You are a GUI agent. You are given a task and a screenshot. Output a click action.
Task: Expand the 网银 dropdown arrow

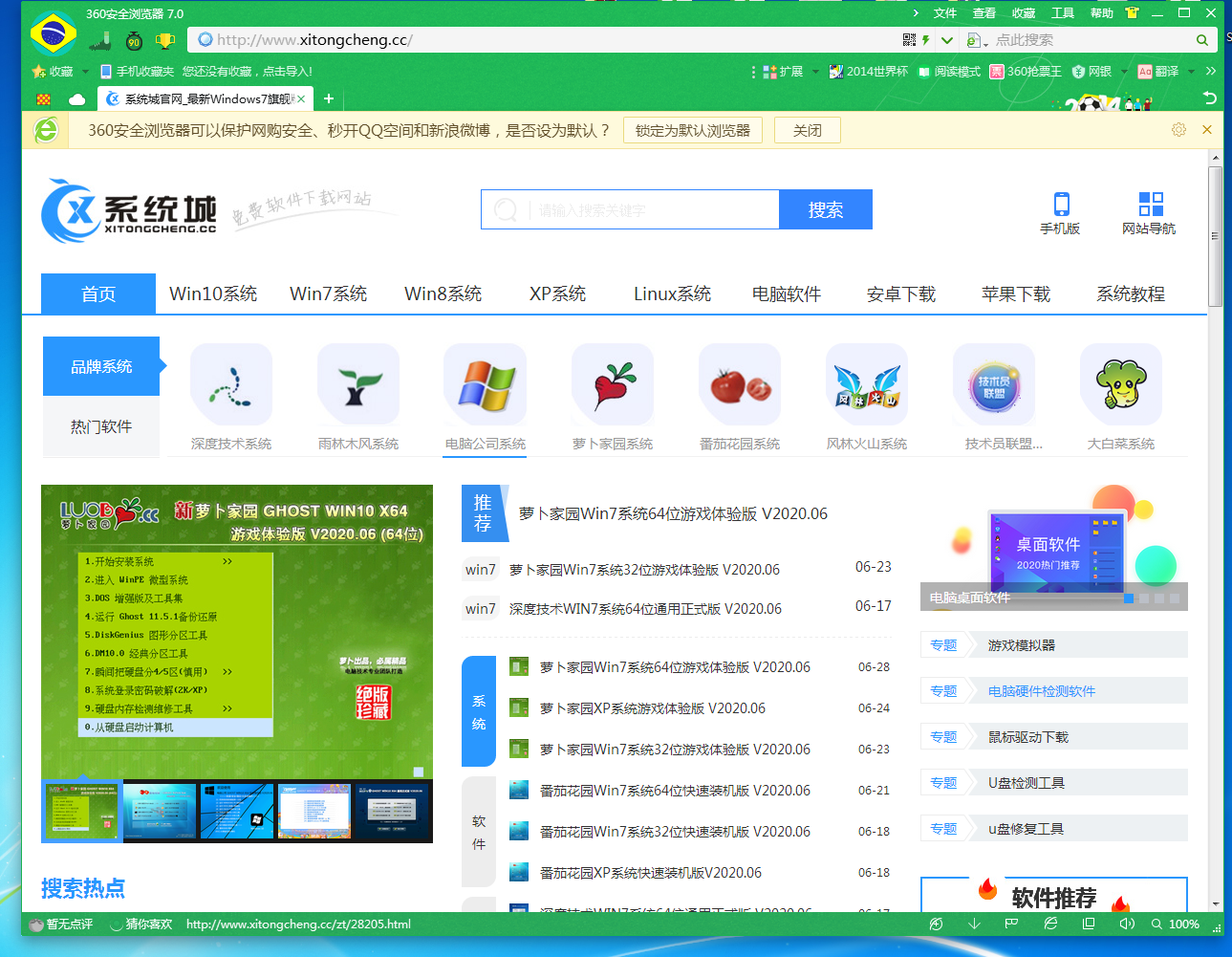click(x=1124, y=72)
